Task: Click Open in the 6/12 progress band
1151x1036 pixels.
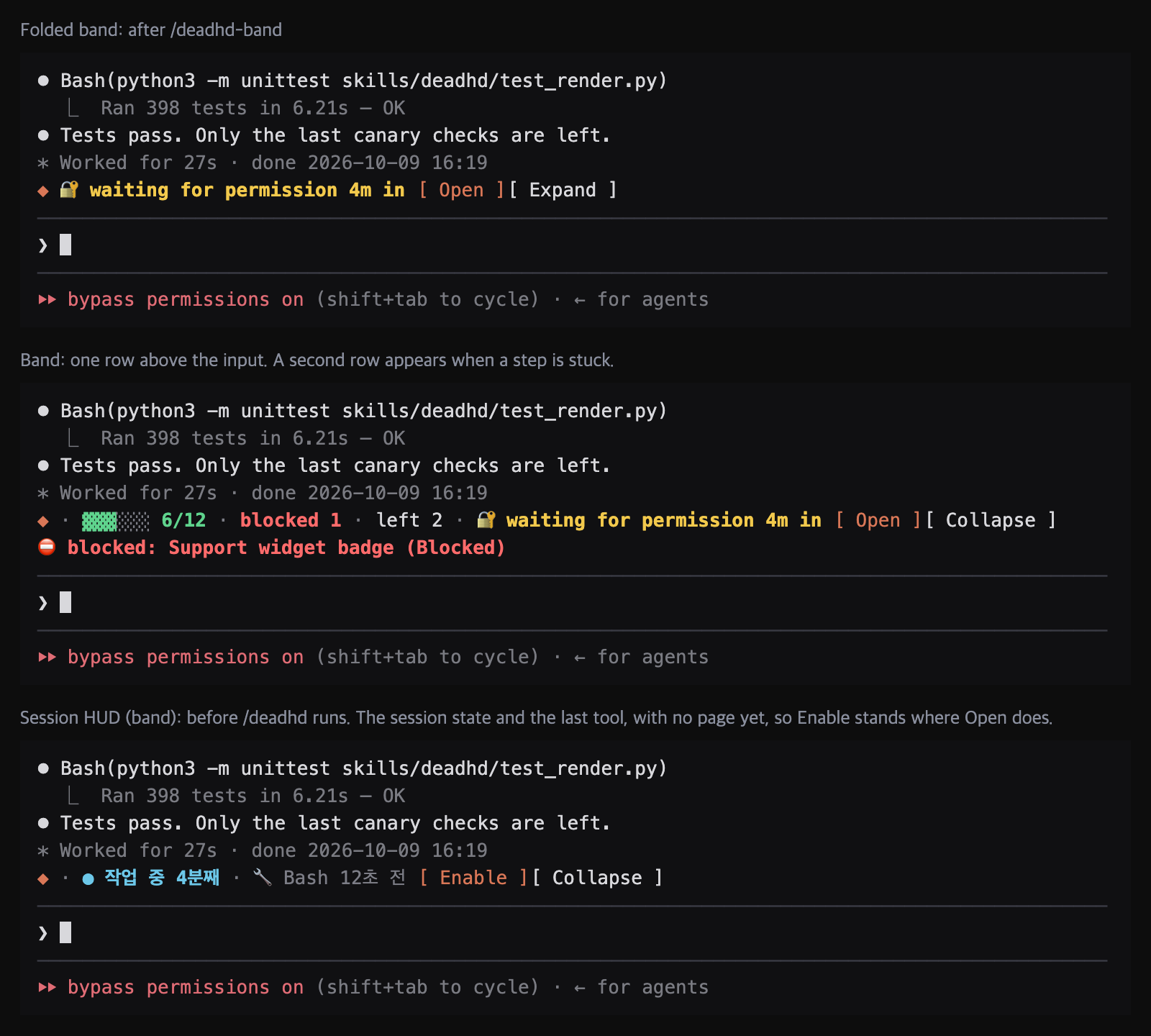Action: (878, 520)
